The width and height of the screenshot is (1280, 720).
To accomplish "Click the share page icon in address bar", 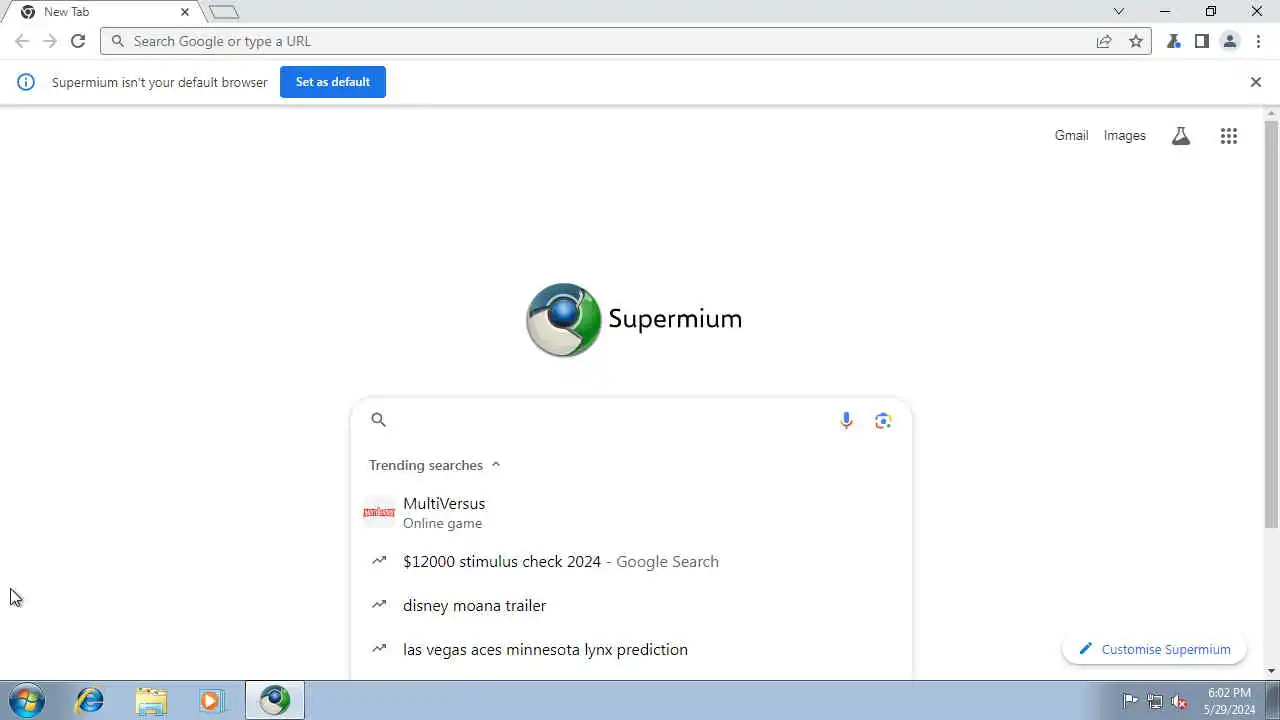I will tap(1104, 41).
